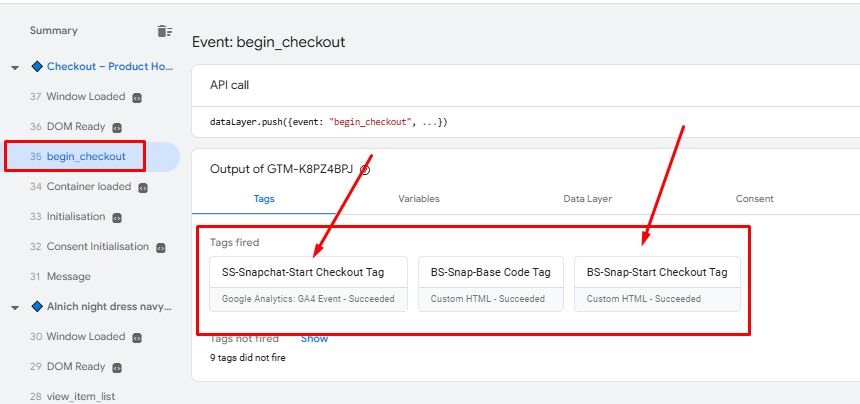
Task: Click the badge icon next to DOM Ready 36
Action: [117, 128]
